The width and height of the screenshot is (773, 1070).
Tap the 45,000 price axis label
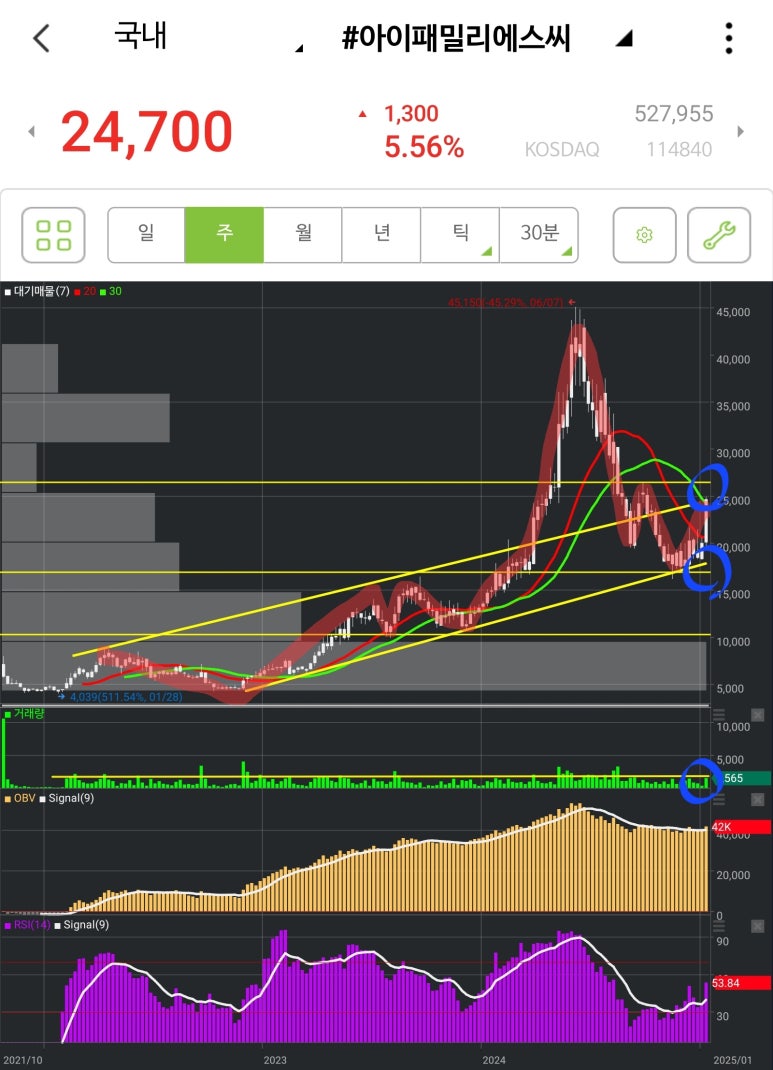click(733, 312)
